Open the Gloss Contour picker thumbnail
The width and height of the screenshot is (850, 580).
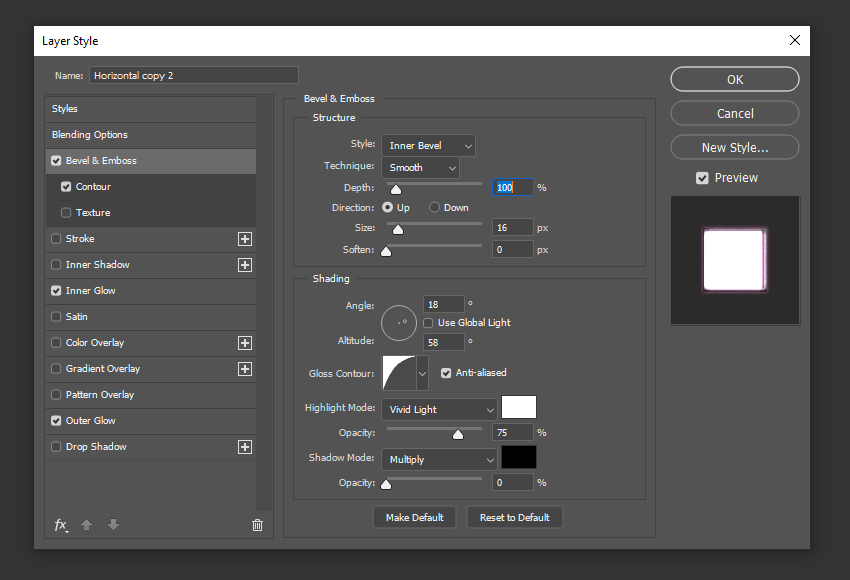pos(397,372)
